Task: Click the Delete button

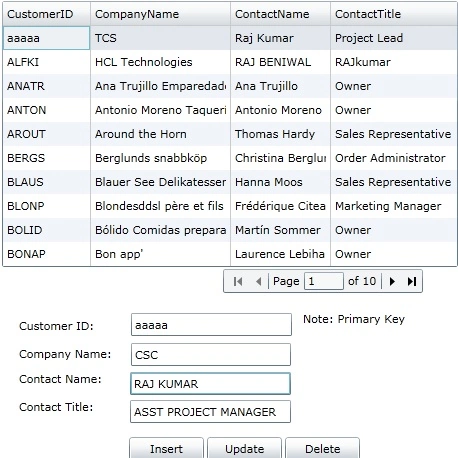Action: [322, 448]
